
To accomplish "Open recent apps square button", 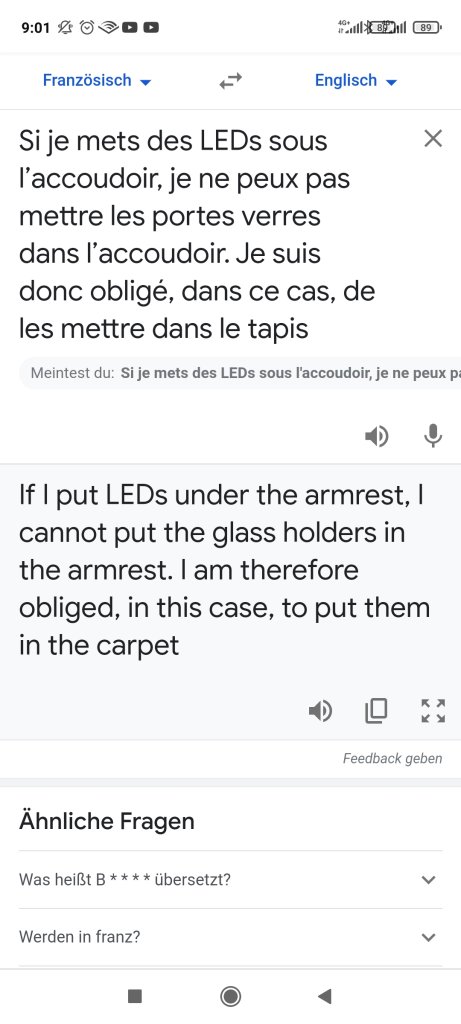I will click(135, 996).
